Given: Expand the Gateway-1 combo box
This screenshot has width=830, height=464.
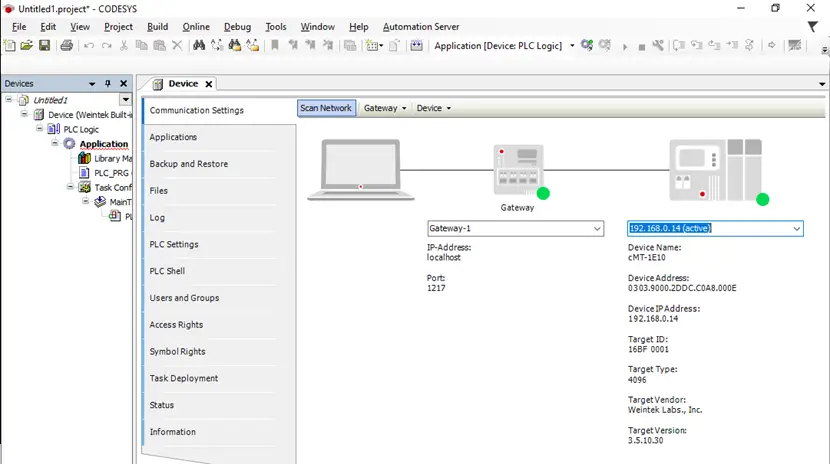Looking at the screenshot, I should coord(597,229).
